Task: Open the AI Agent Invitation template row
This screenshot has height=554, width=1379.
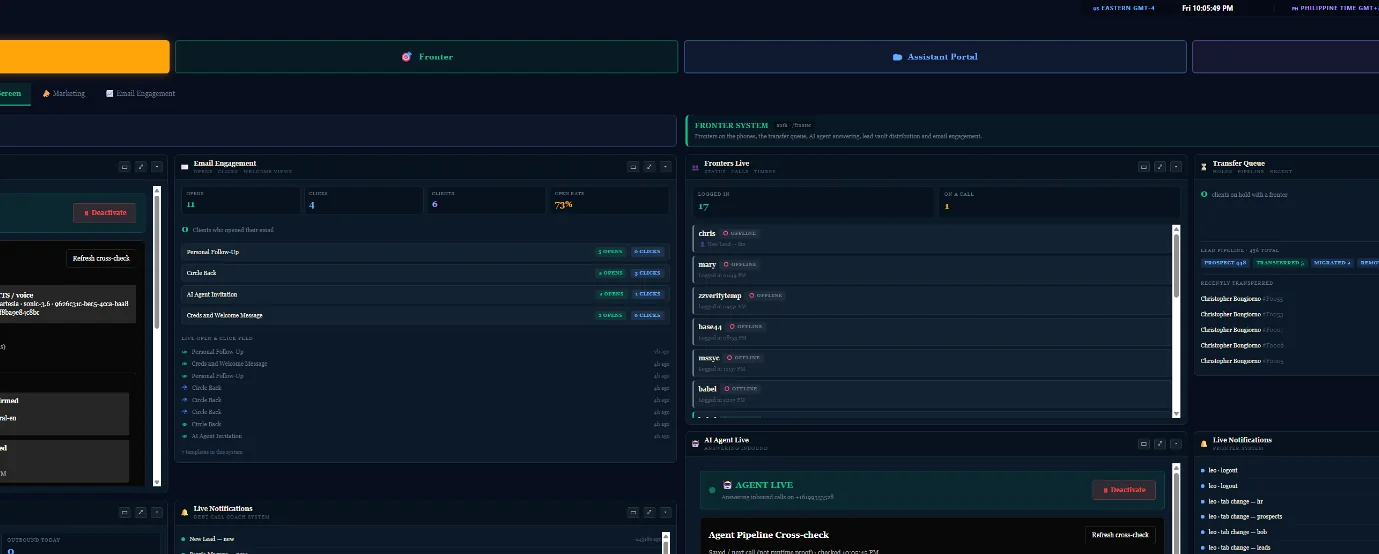Action: point(425,294)
